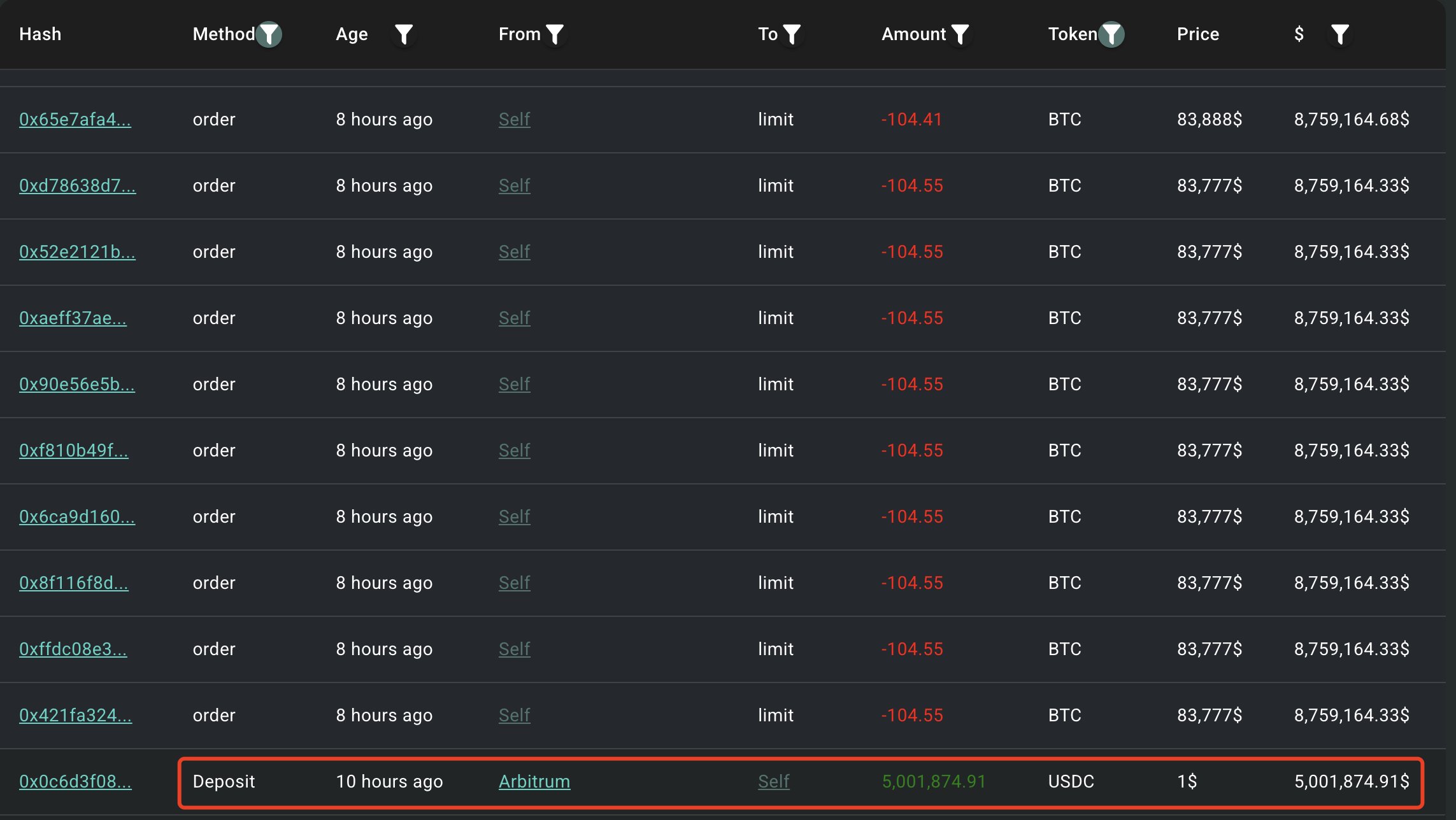Image resolution: width=1456 pixels, height=820 pixels.
Task: Click Self in the 0x65e7afa4 row
Action: [x=515, y=120]
